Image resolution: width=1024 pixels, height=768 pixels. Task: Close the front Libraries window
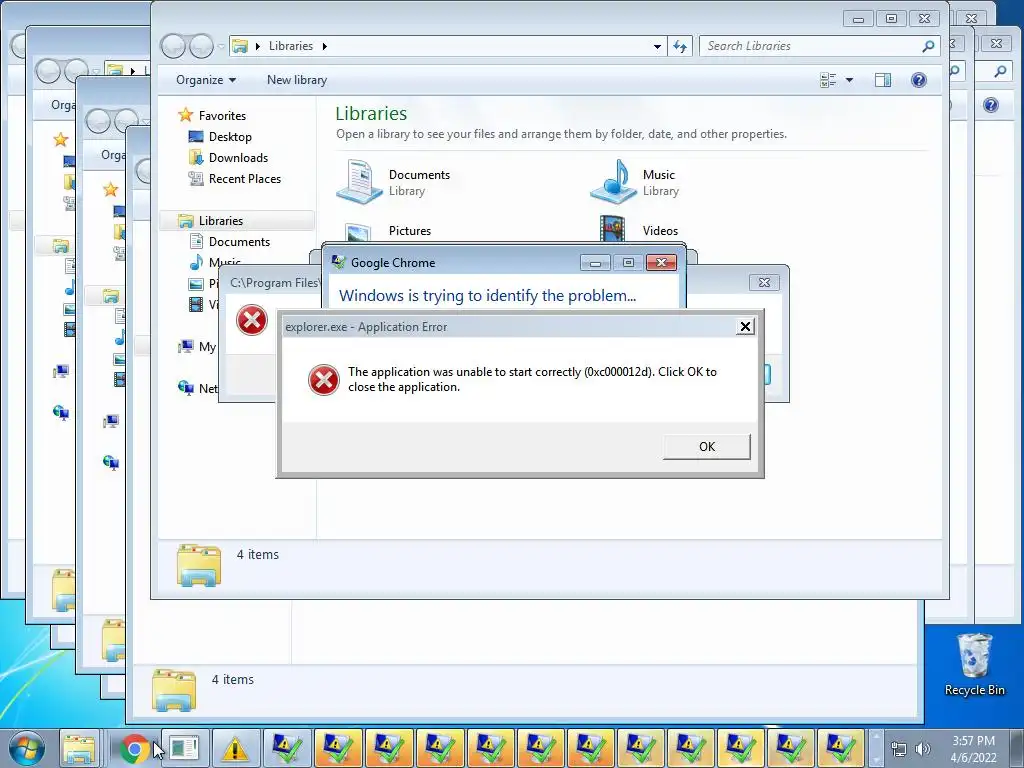coord(924,19)
